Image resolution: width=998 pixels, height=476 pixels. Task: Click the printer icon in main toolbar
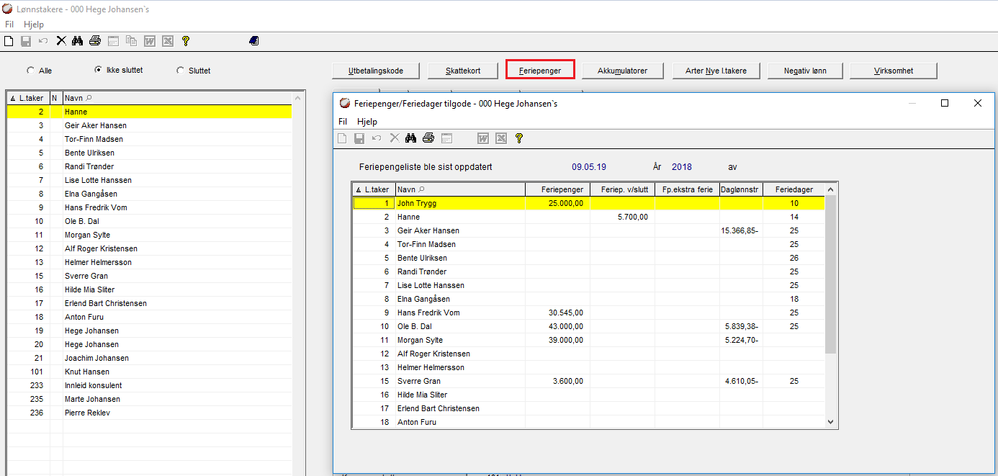click(95, 41)
